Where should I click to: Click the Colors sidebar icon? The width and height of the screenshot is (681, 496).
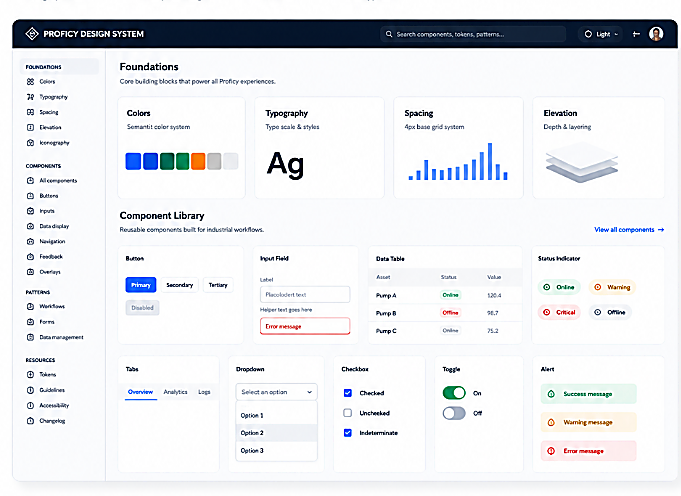click(x=30, y=82)
